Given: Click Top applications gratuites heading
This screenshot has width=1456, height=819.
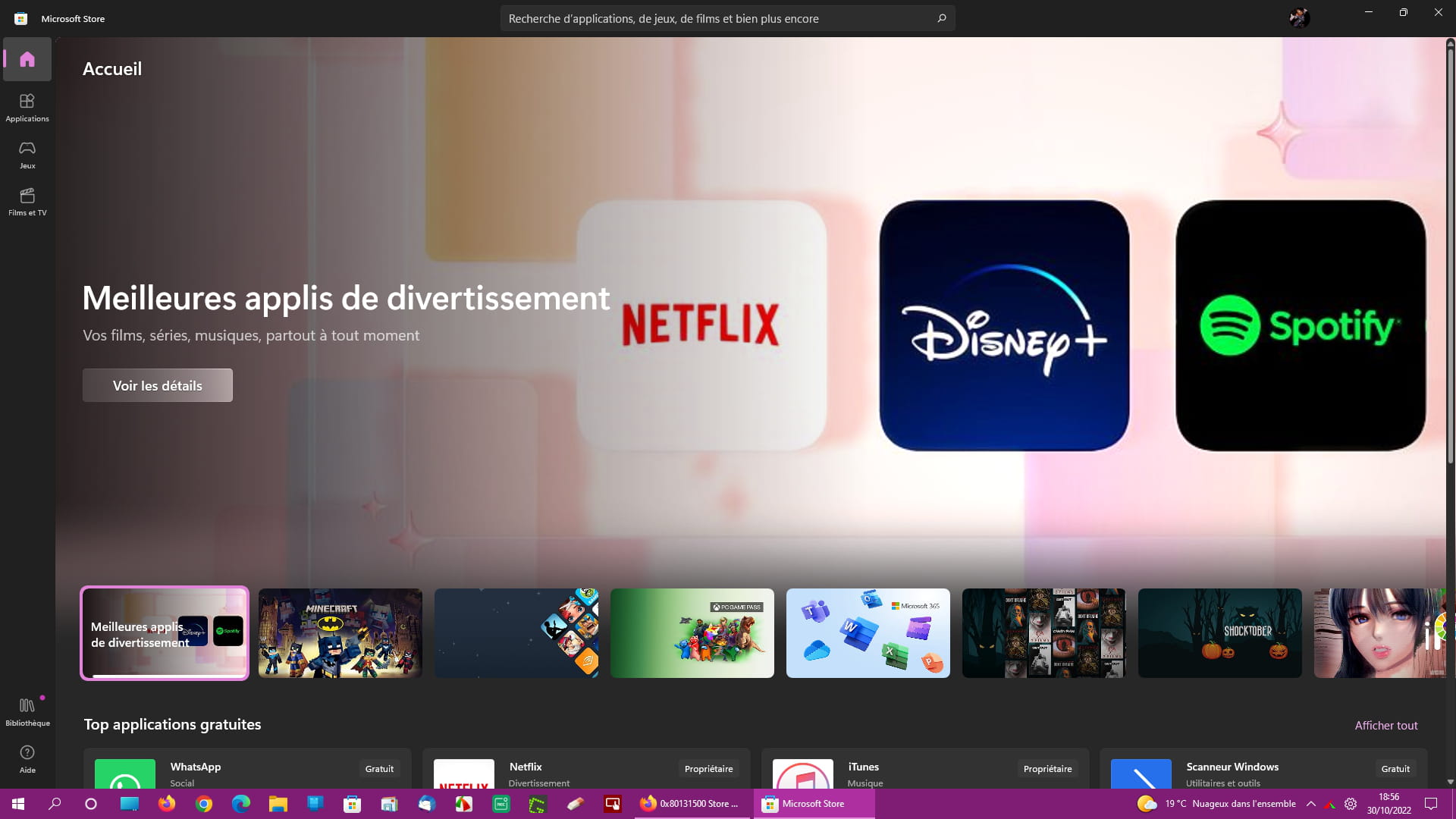Looking at the screenshot, I should (x=172, y=724).
